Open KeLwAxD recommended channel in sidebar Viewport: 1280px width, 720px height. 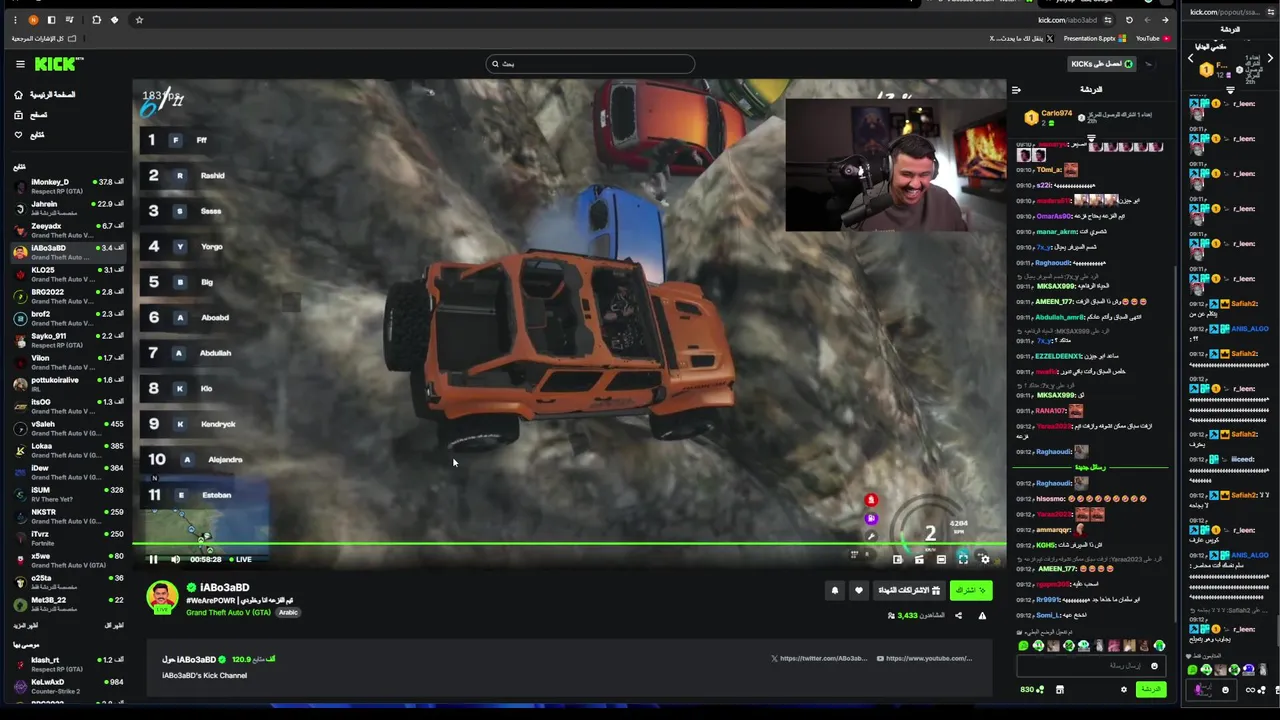68,686
